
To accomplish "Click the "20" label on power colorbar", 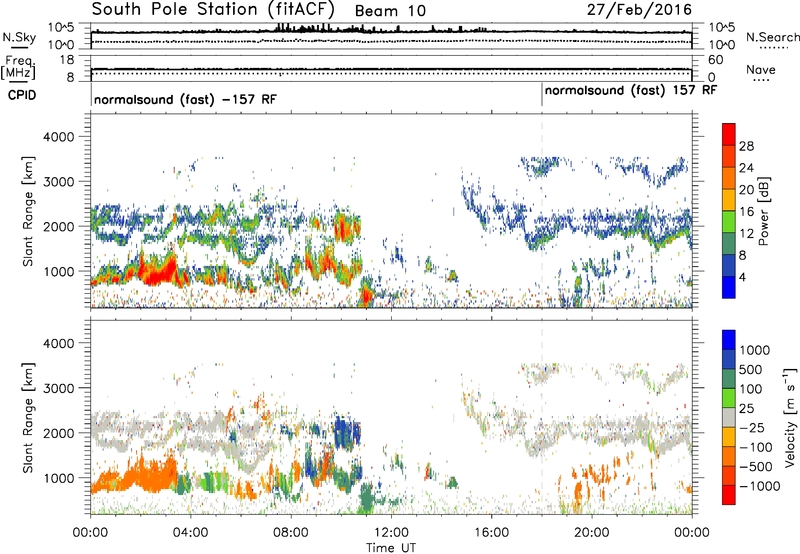I will (x=746, y=190).
